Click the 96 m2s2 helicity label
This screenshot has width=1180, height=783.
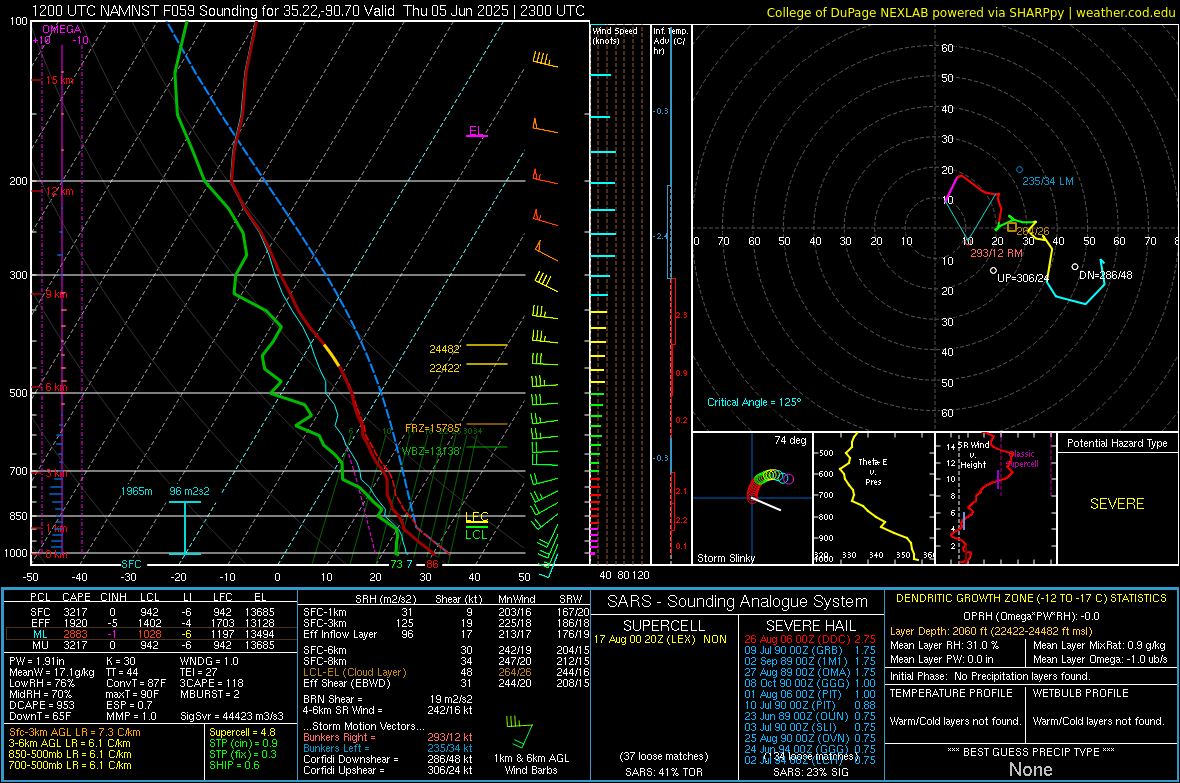pos(190,491)
